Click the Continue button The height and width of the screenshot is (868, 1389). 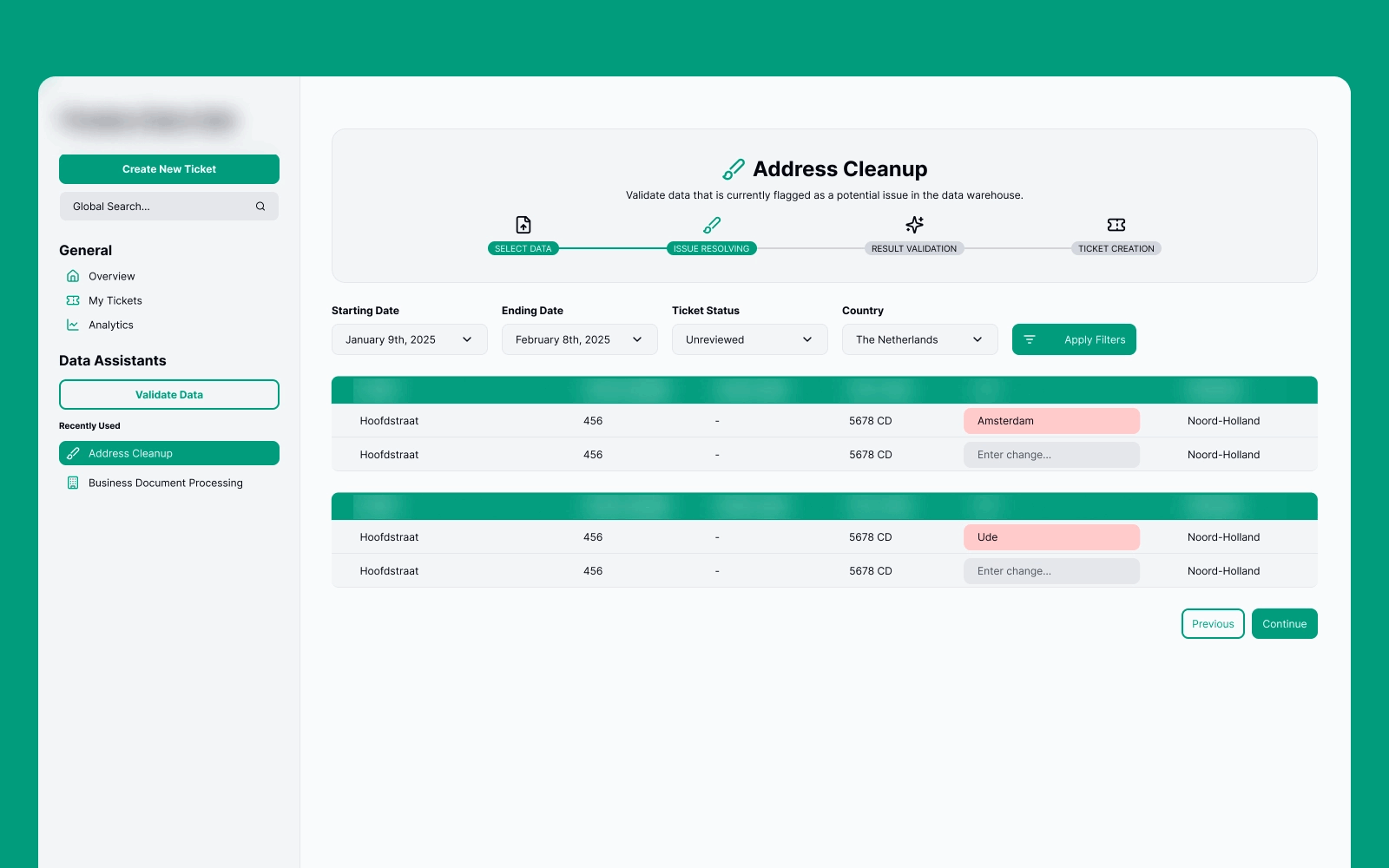coord(1284,623)
